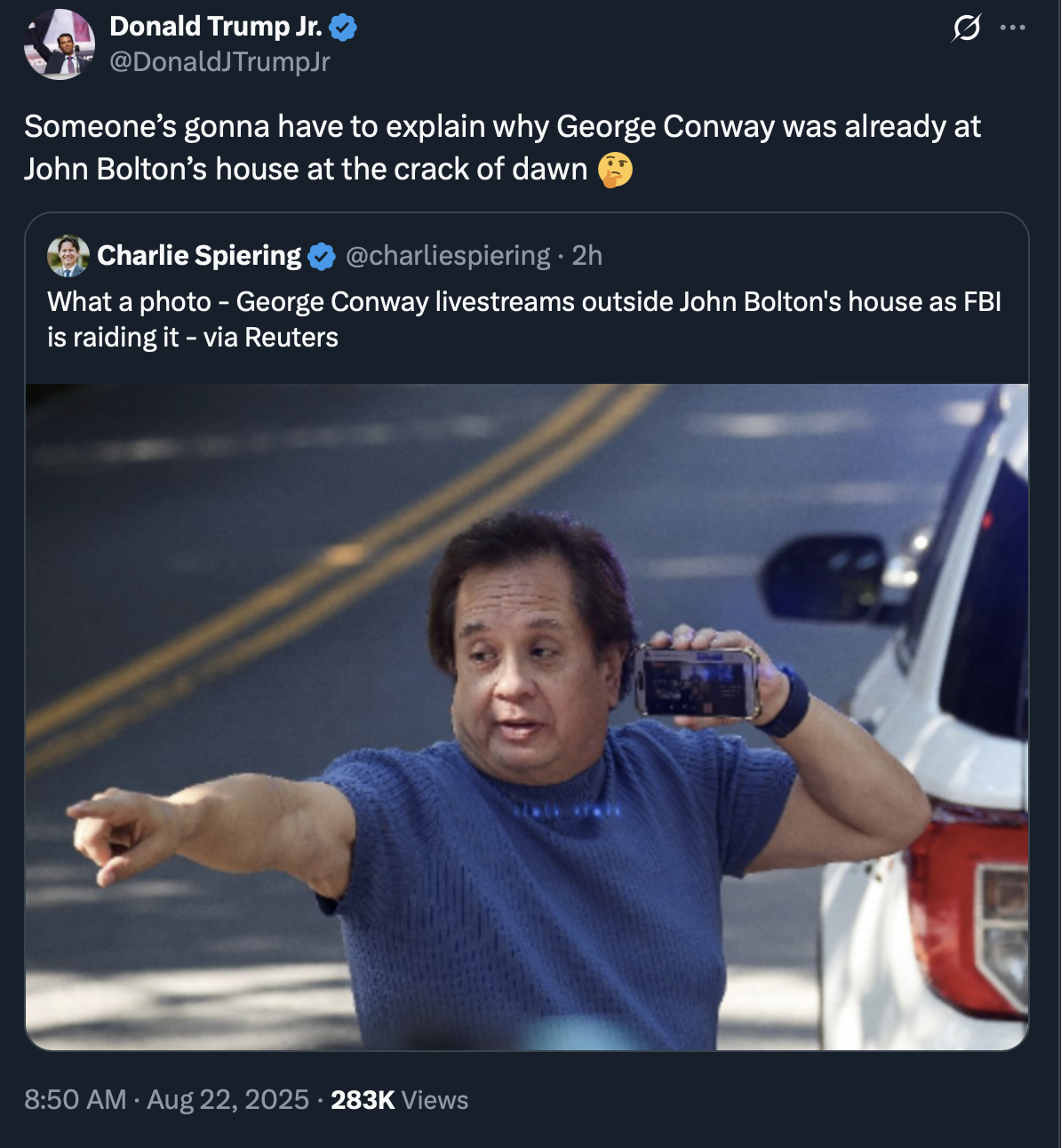1061x1148 pixels.
Task: Click the Charlie Spiering name in quoted post
Action: point(199,256)
